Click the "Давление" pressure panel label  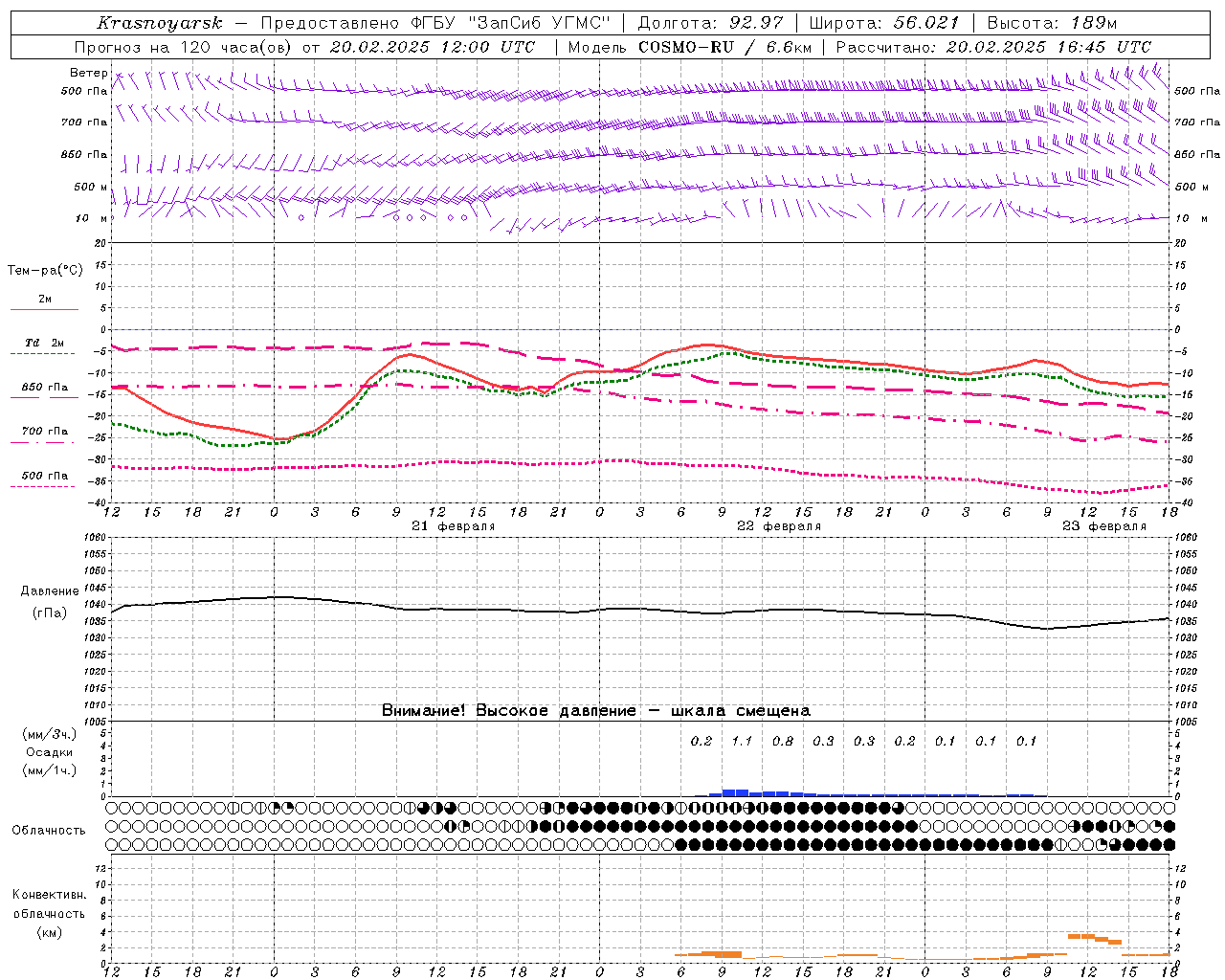[50, 591]
